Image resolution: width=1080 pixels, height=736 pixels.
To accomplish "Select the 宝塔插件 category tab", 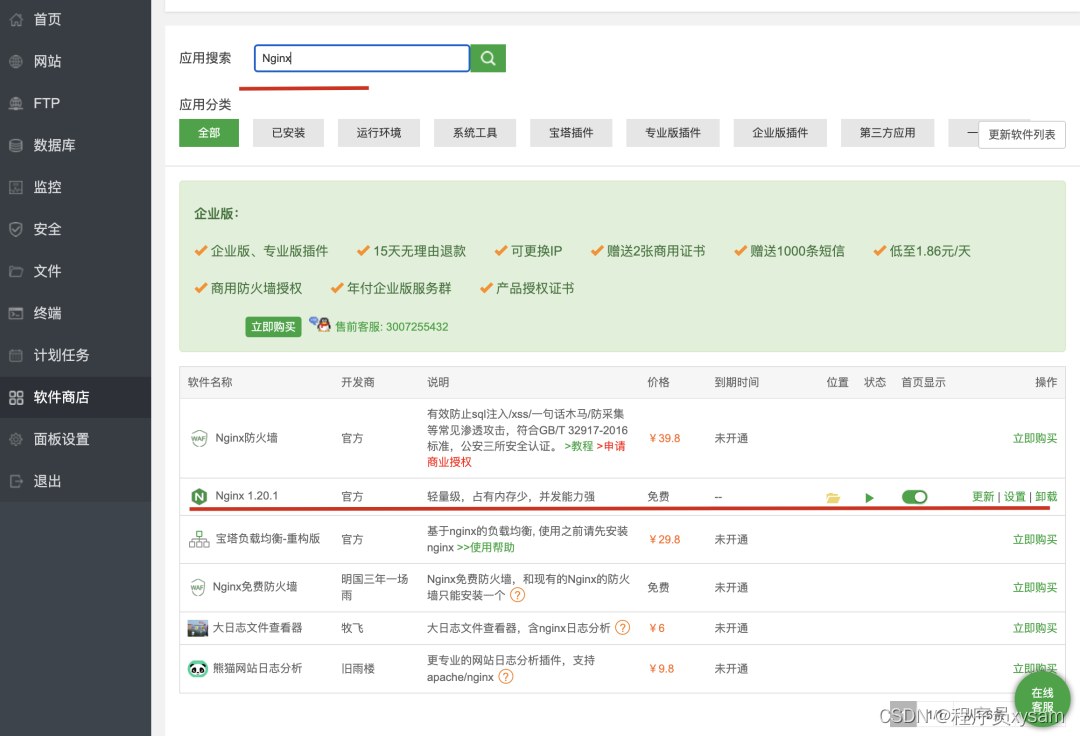I will [570, 133].
